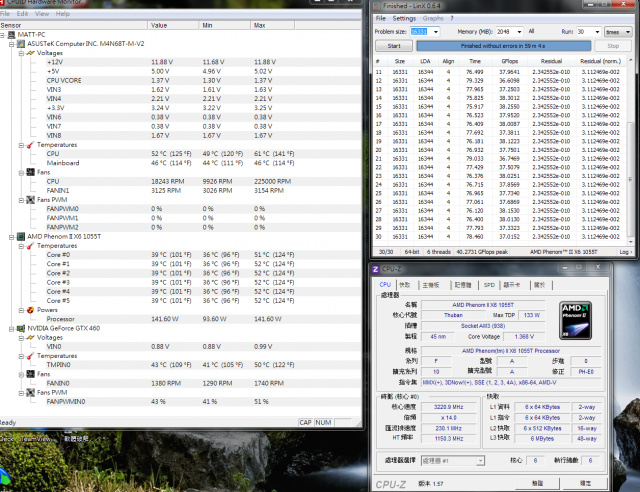Open the ? help menu in LinX
640x492 pixels.
point(452,18)
